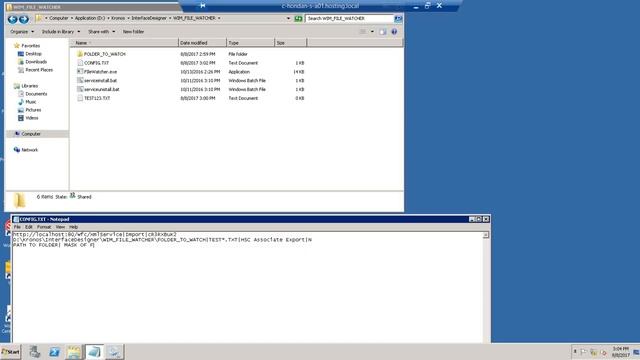
Task: Select the serviceinstall.bat file icon
Action: pos(80,80)
